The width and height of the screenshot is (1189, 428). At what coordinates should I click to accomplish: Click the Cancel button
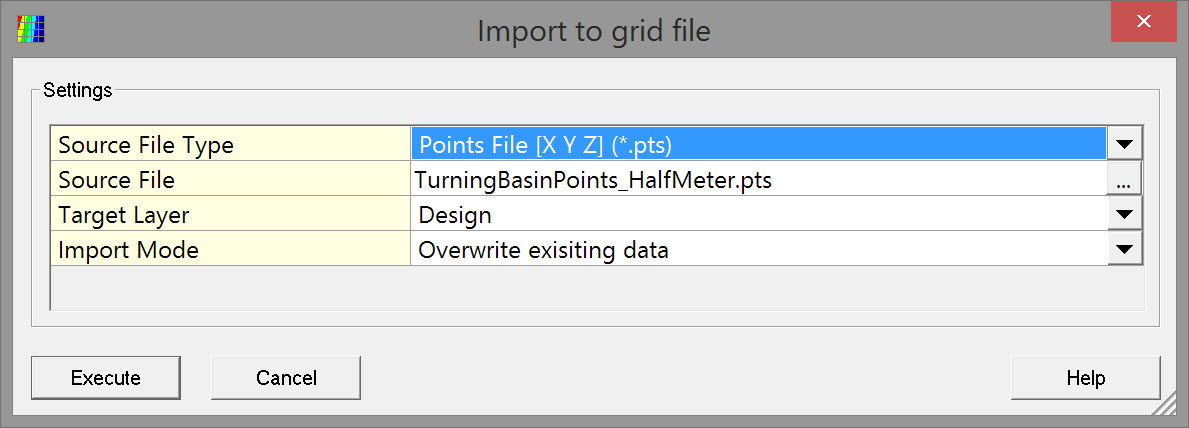(286, 378)
